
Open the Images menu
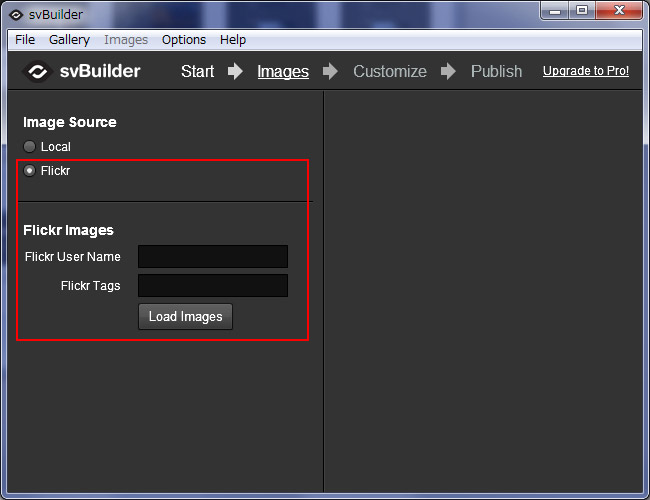pos(126,40)
